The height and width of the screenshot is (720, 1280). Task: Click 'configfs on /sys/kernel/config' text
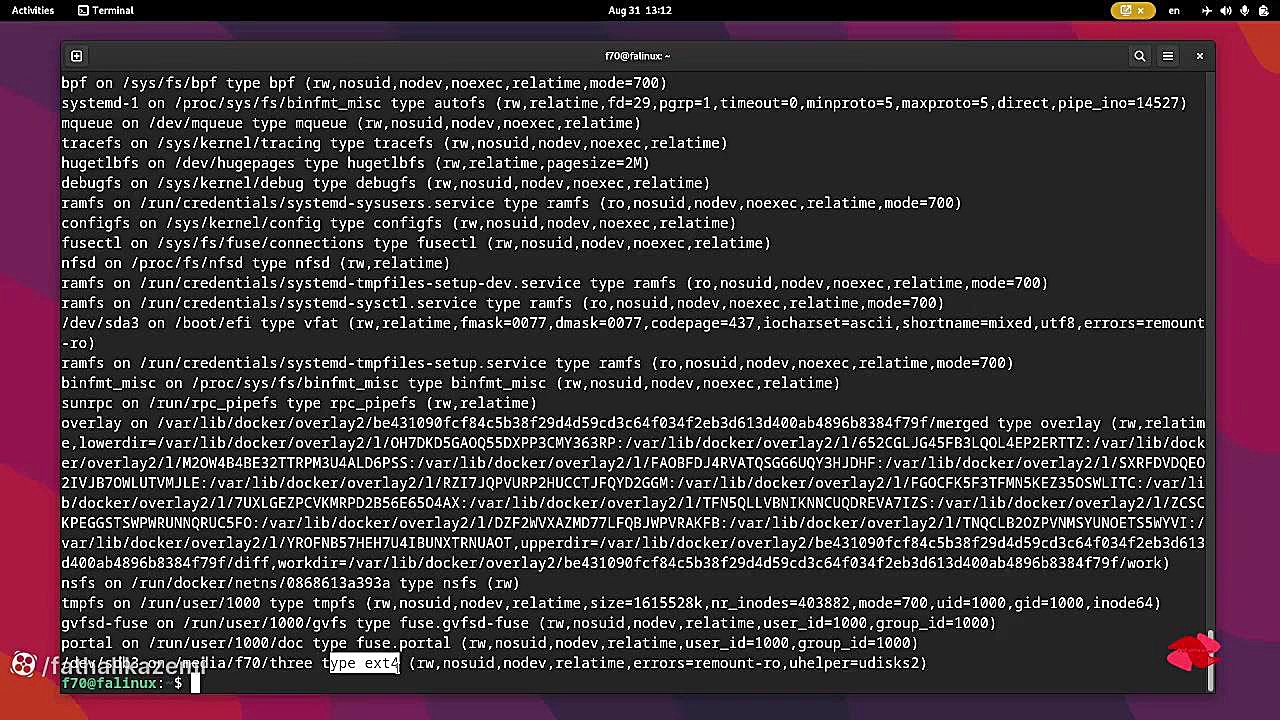191,223
